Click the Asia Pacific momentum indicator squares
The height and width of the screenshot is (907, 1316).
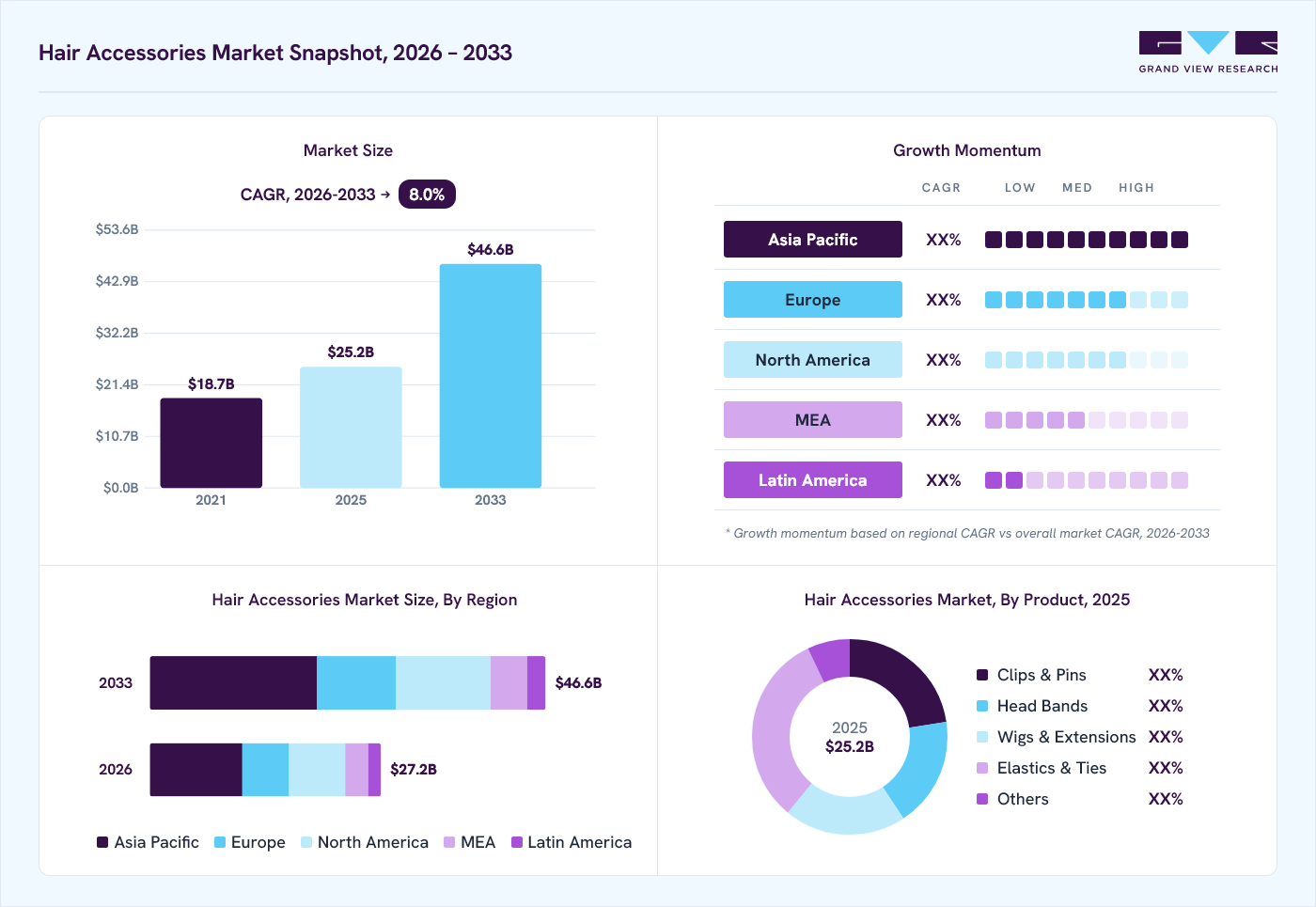coord(1087,240)
